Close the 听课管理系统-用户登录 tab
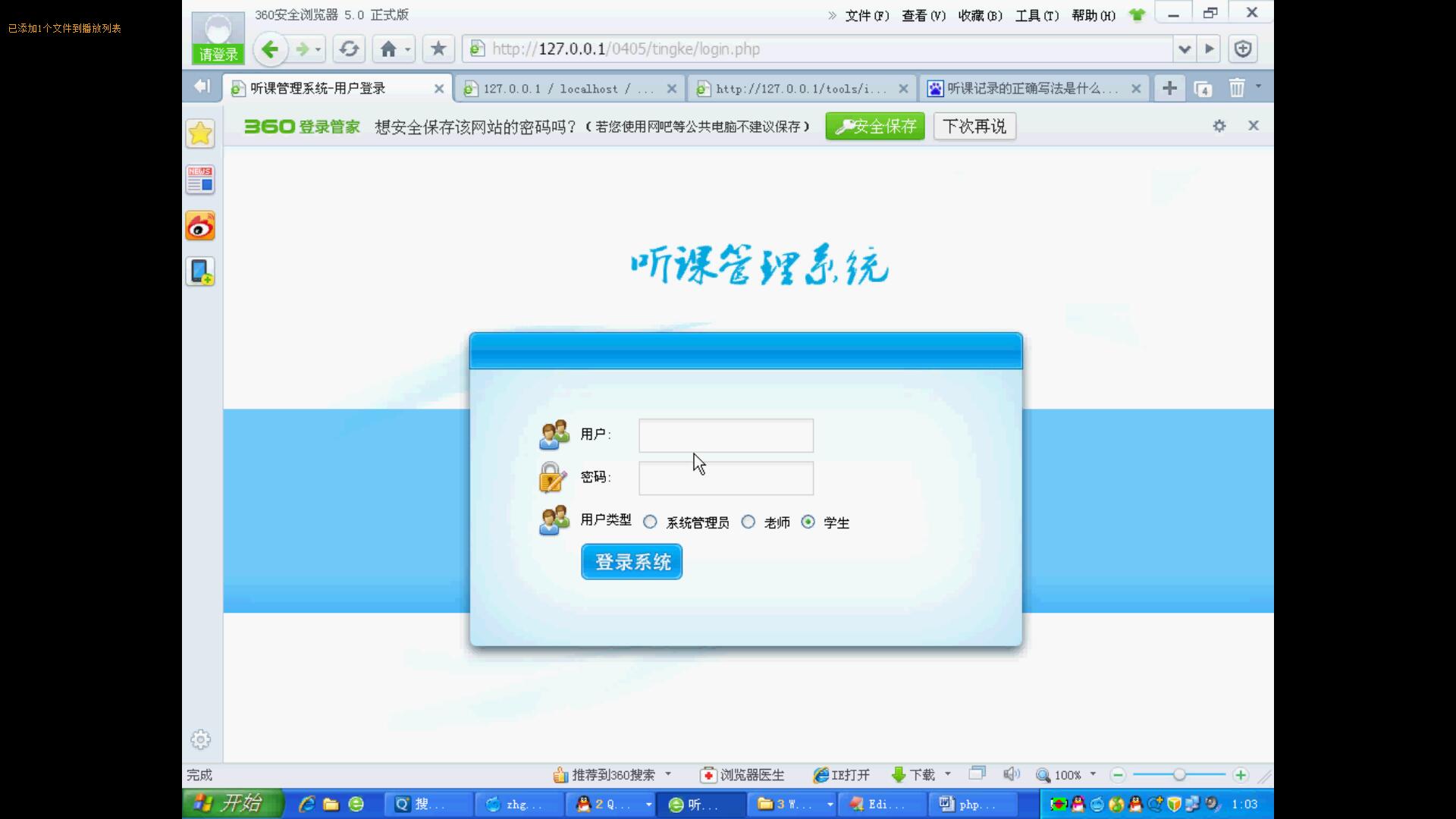 click(439, 89)
